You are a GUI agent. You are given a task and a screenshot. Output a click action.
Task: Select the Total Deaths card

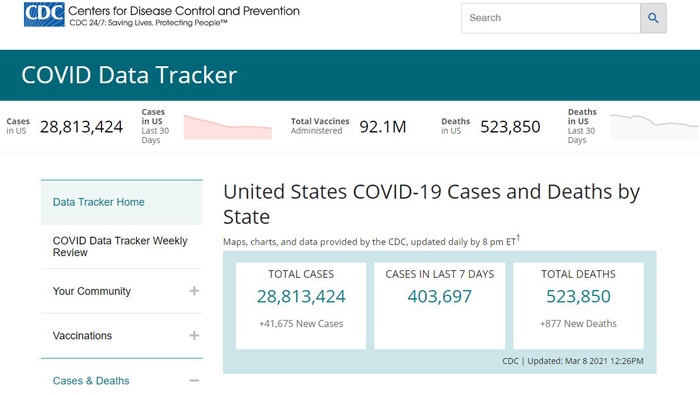(x=579, y=305)
